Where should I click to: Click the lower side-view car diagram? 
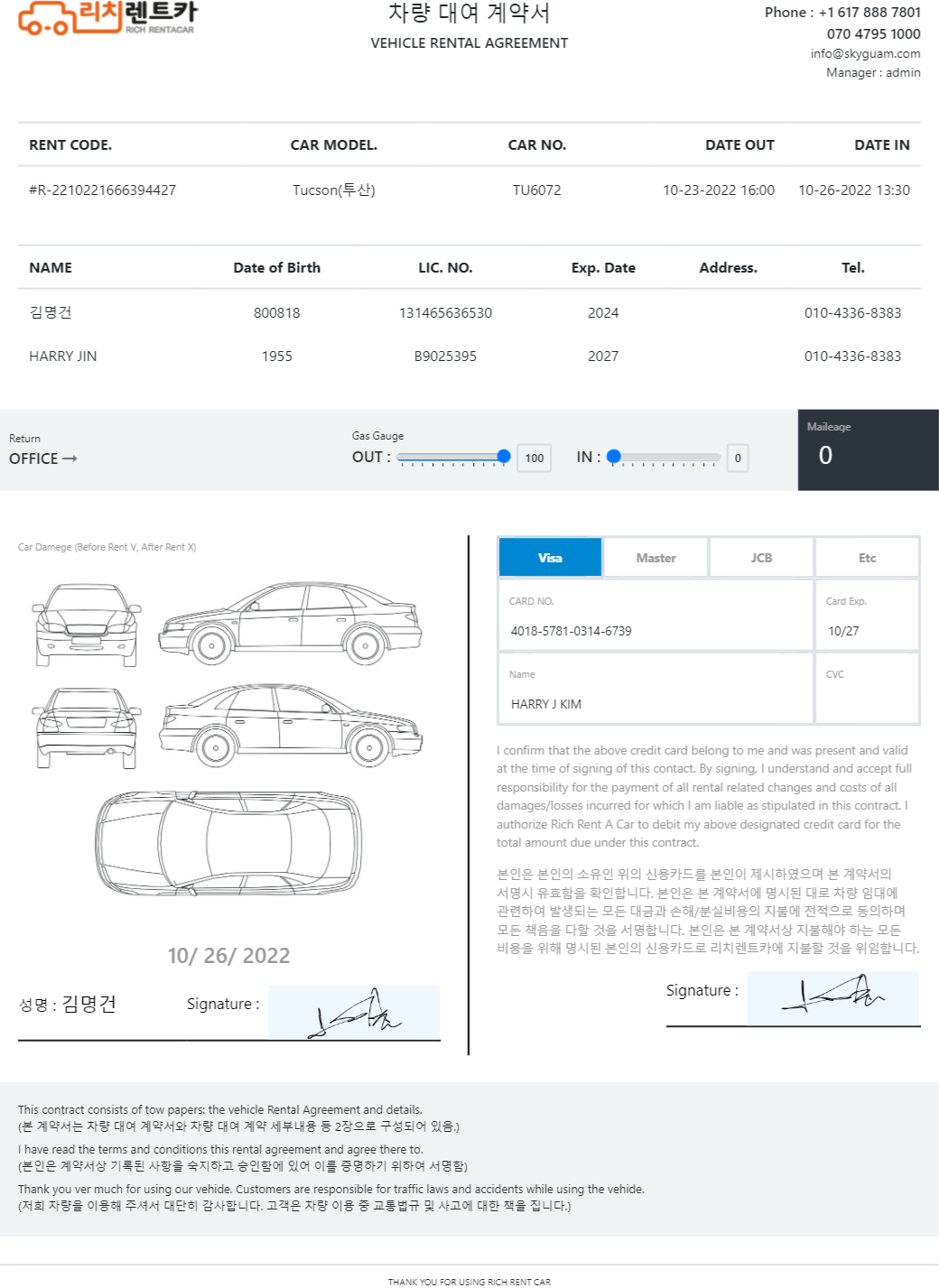(291, 724)
